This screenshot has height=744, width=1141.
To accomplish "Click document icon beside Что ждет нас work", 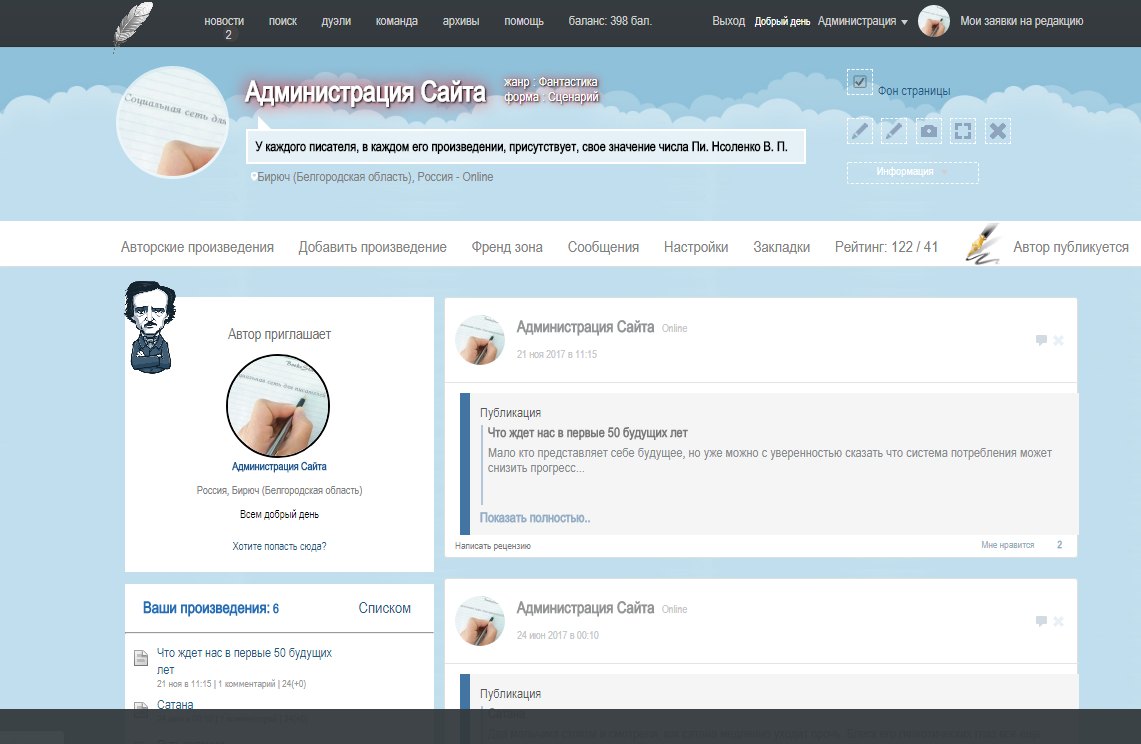I will (x=141, y=658).
